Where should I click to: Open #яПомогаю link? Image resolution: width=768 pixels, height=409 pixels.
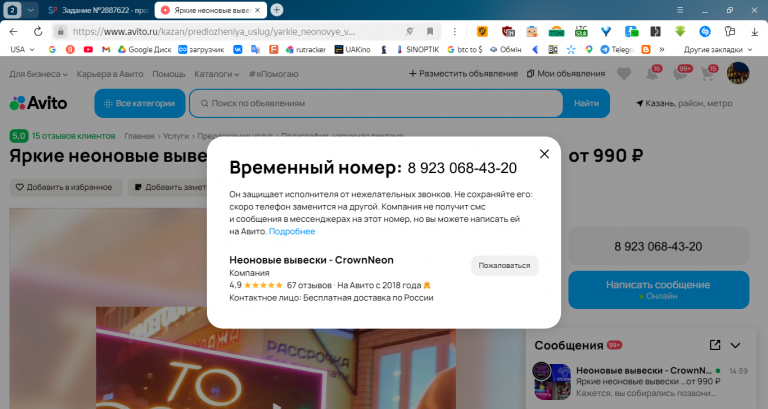pyautogui.click(x=273, y=74)
